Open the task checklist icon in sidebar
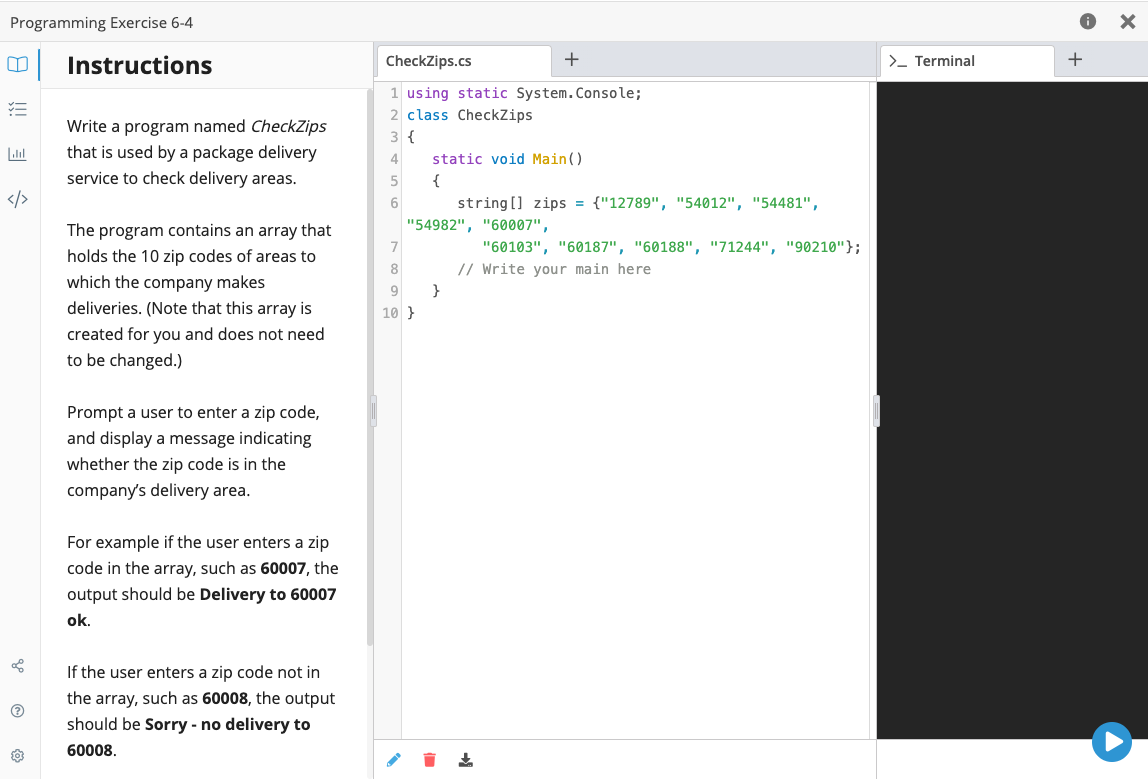 (18, 109)
